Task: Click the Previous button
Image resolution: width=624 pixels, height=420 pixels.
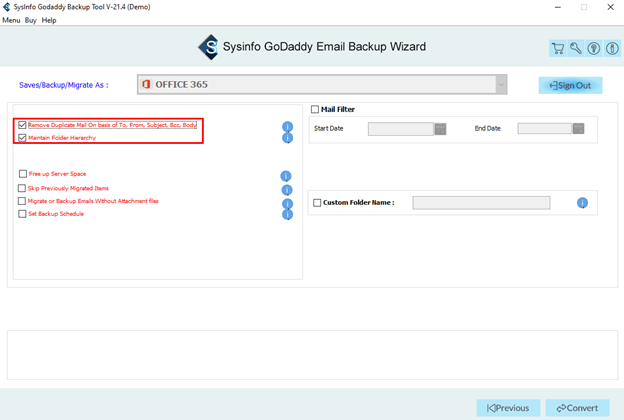Action: coord(508,408)
